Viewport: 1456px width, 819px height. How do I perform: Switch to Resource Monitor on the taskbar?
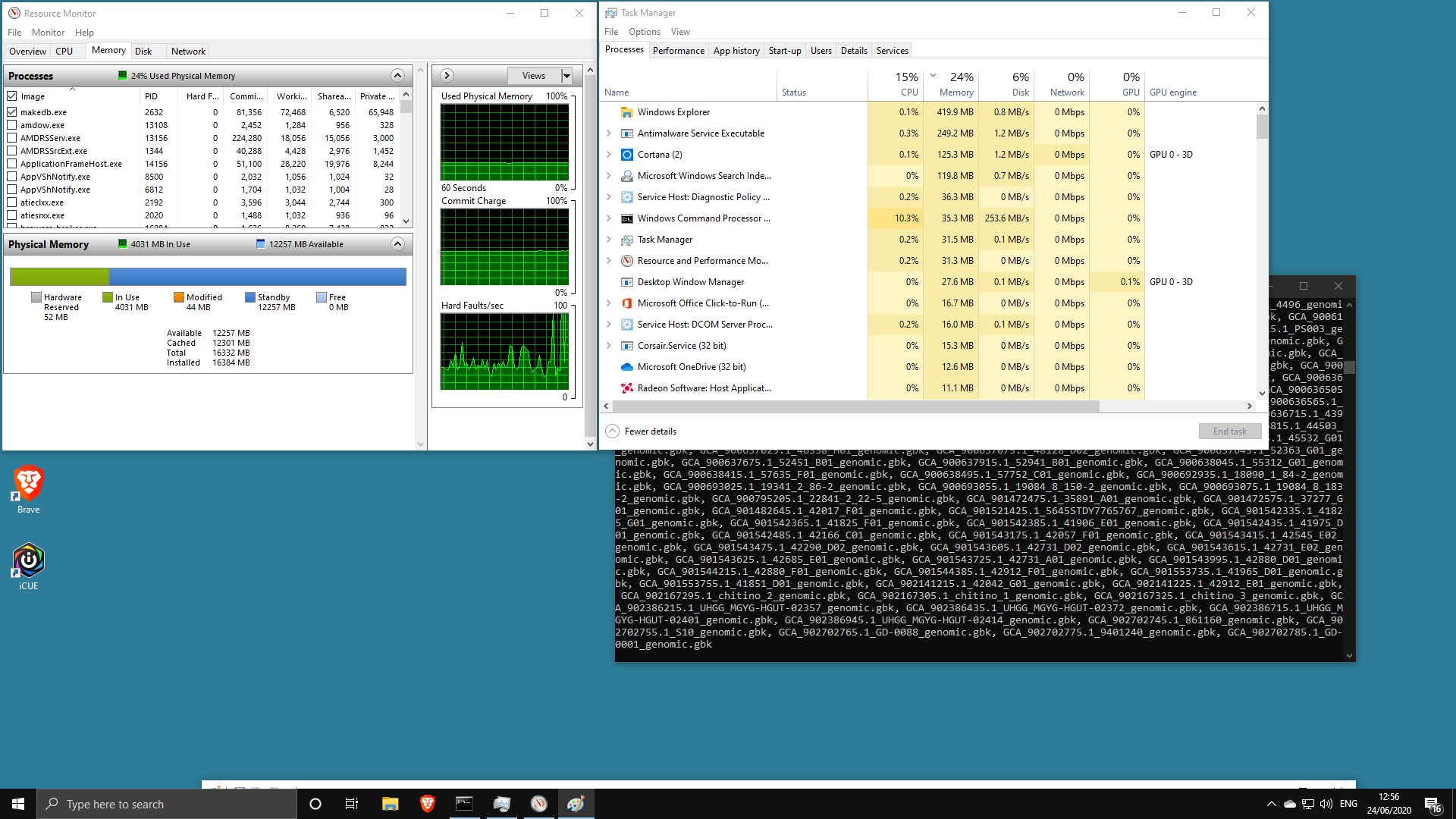538,804
